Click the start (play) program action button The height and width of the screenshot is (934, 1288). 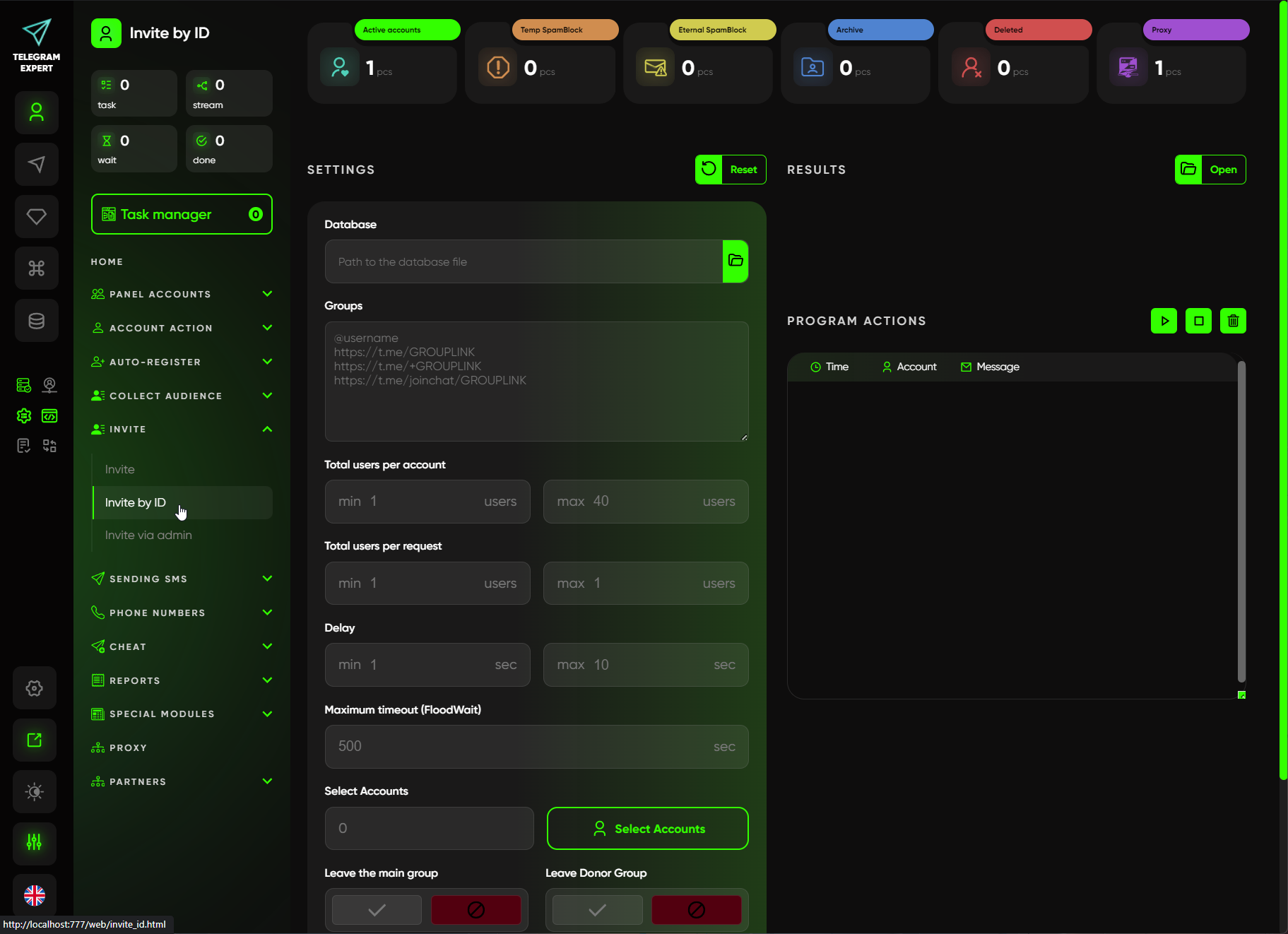coord(1164,321)
